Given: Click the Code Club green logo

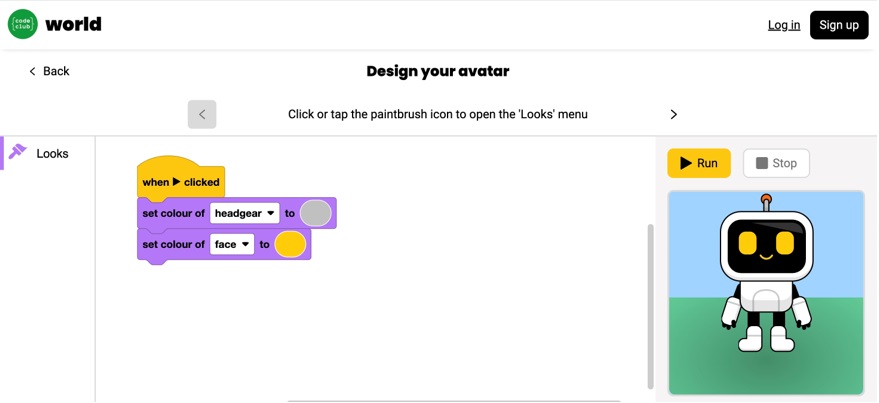Looking at the screenshot, I should 23,24.
